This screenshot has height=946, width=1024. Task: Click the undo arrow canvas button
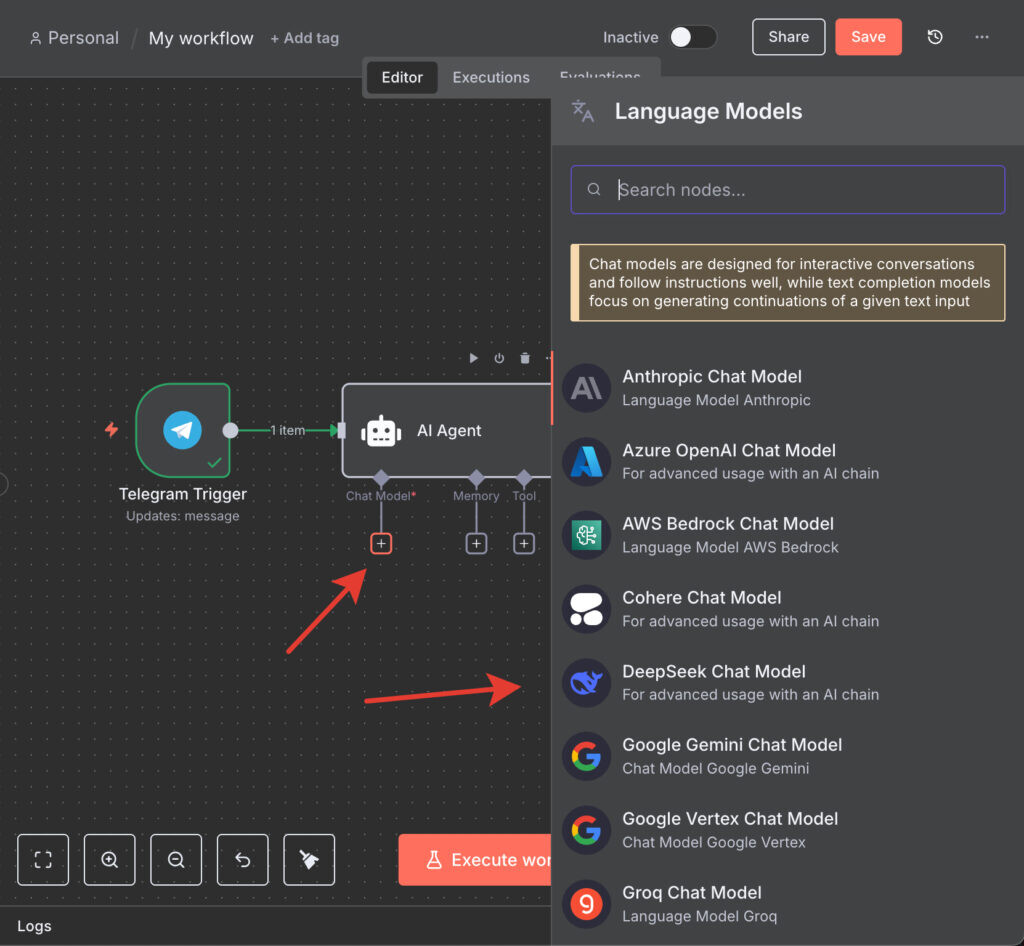tap(243, 860)
